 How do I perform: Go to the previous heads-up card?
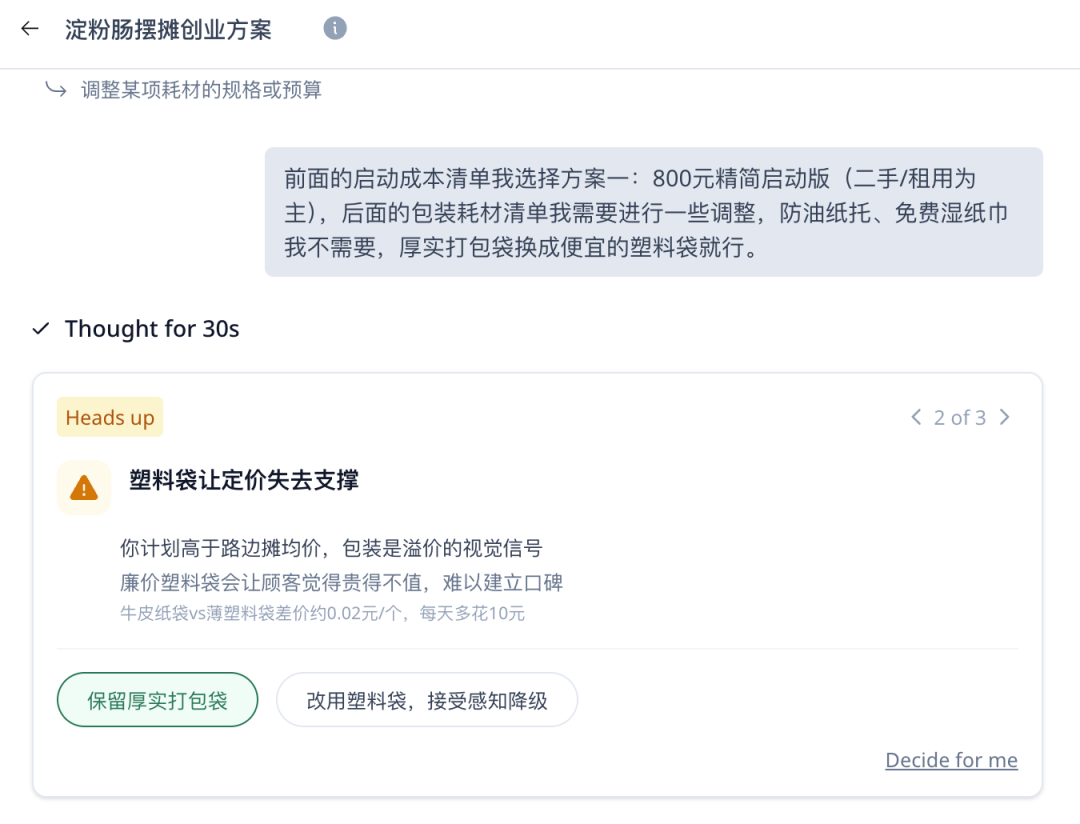tap(916, 418)
